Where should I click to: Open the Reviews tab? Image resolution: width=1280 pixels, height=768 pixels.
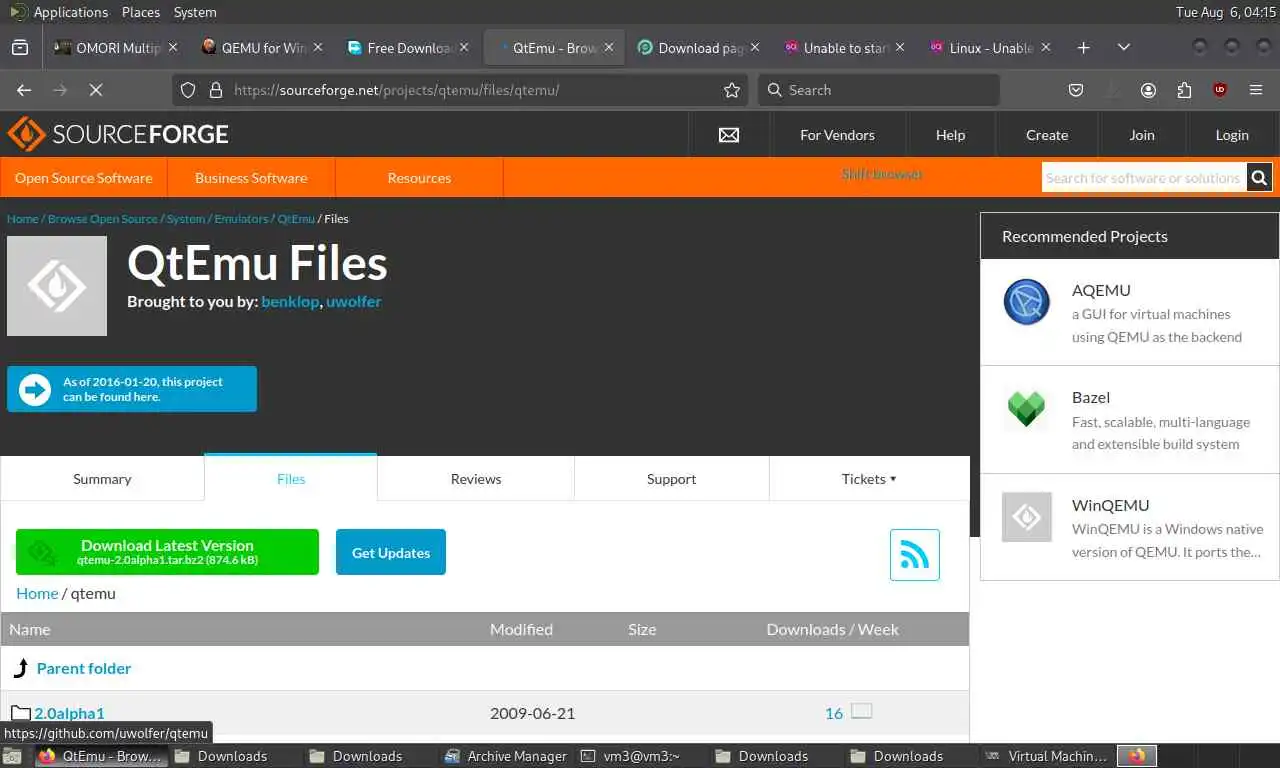coord(476,479)
